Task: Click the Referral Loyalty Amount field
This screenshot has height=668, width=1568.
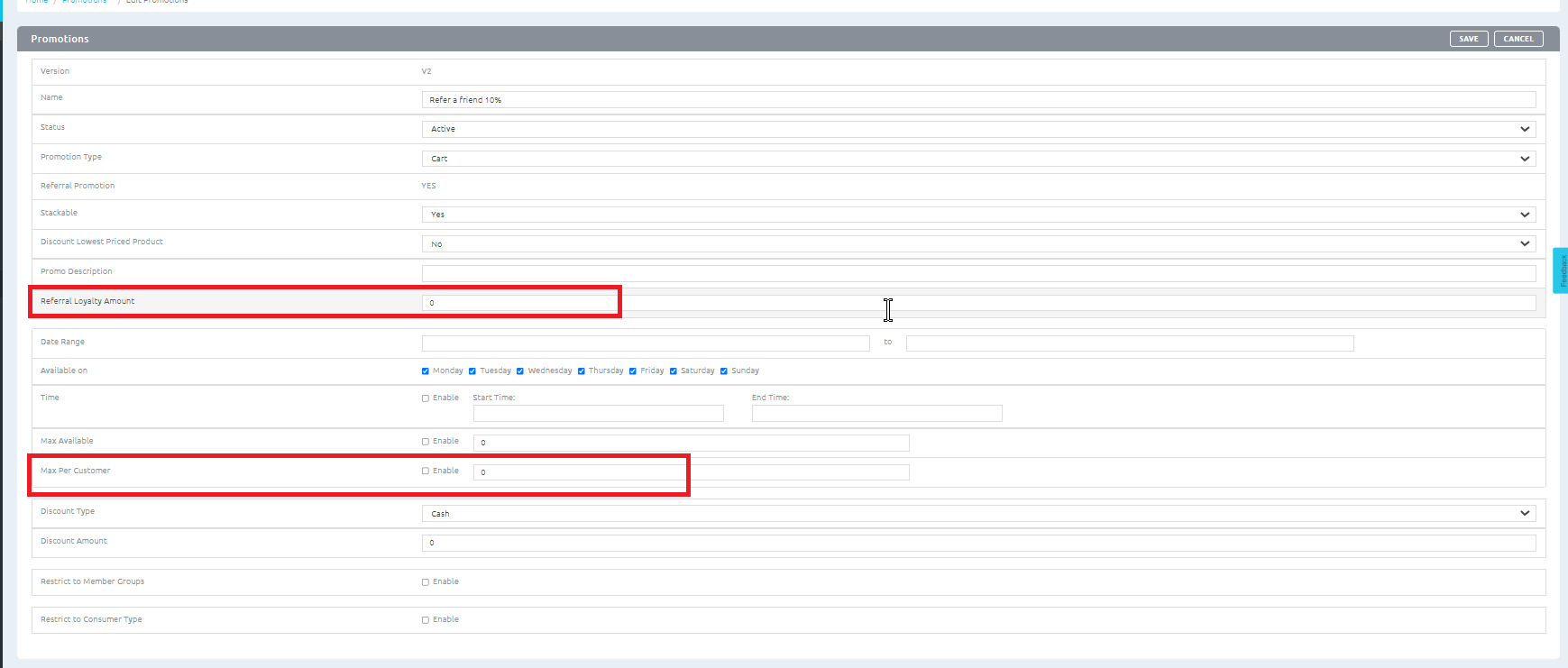Action: click(x=977, y=303)
